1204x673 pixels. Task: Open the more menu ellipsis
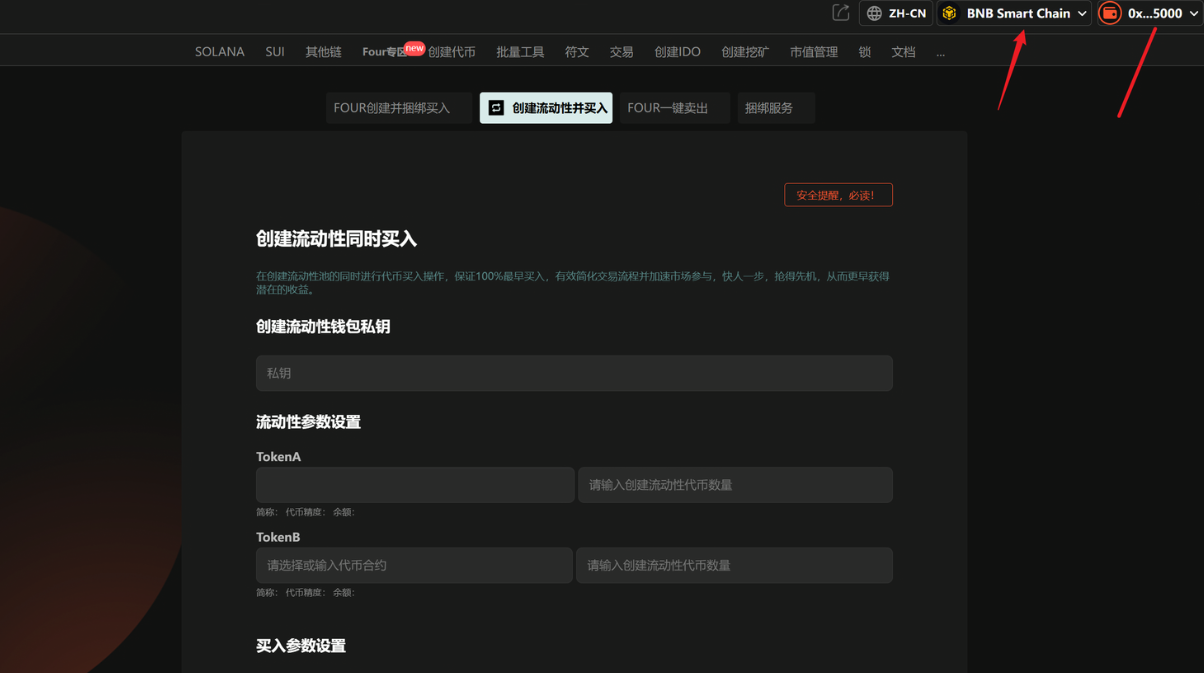pos(940,52)
